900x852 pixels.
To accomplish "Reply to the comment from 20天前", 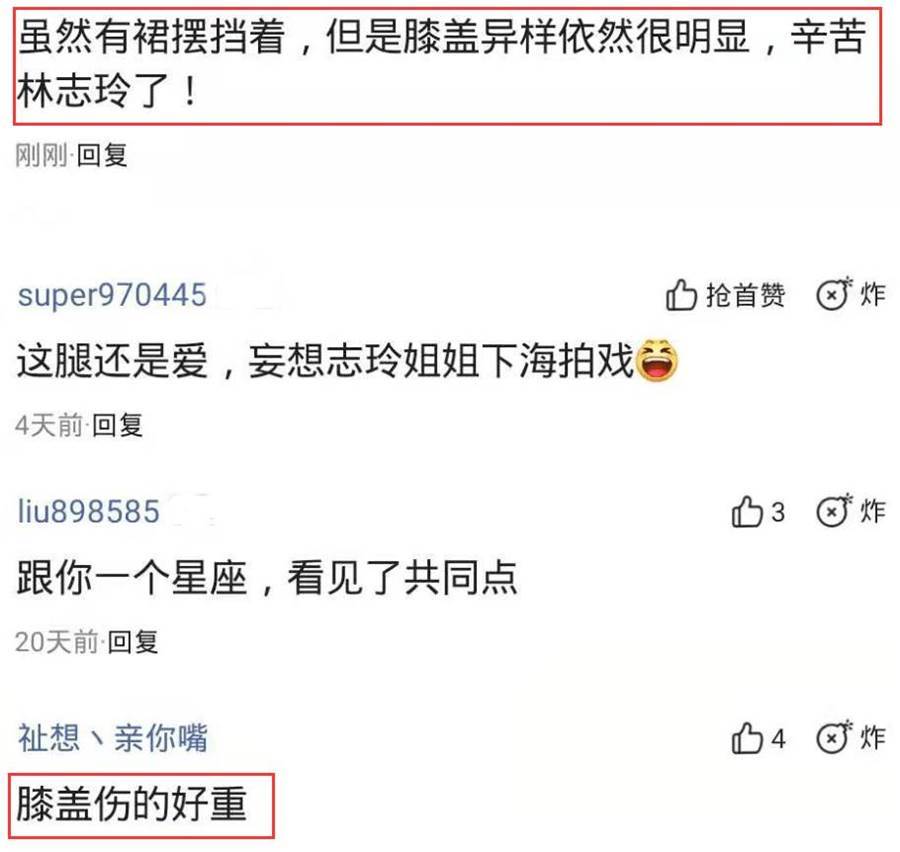I will (x=133, y=641).
